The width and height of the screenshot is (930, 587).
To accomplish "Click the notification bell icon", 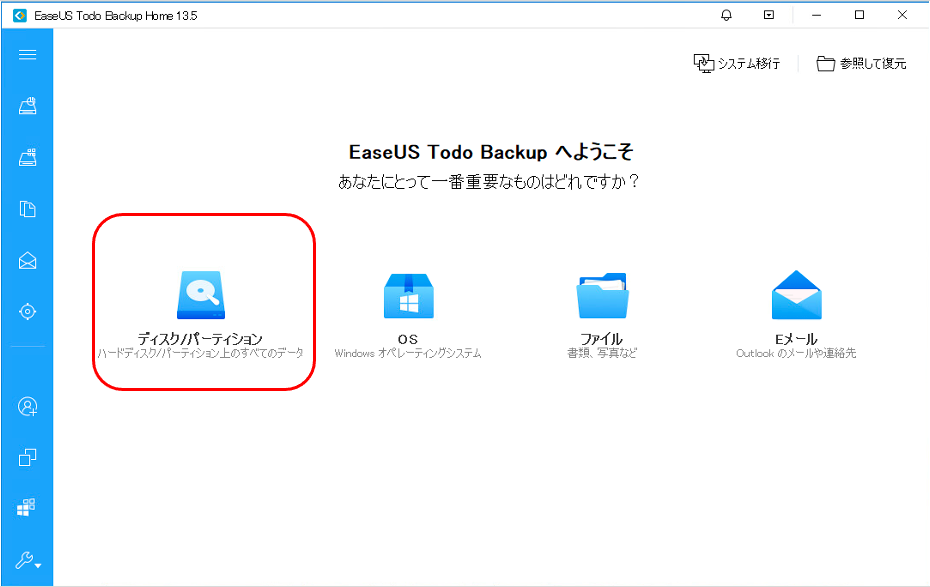I will pos(726,15).
